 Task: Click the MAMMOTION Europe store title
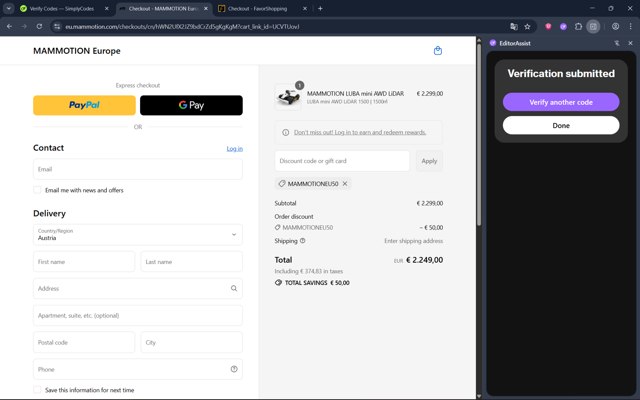(77, 51)
